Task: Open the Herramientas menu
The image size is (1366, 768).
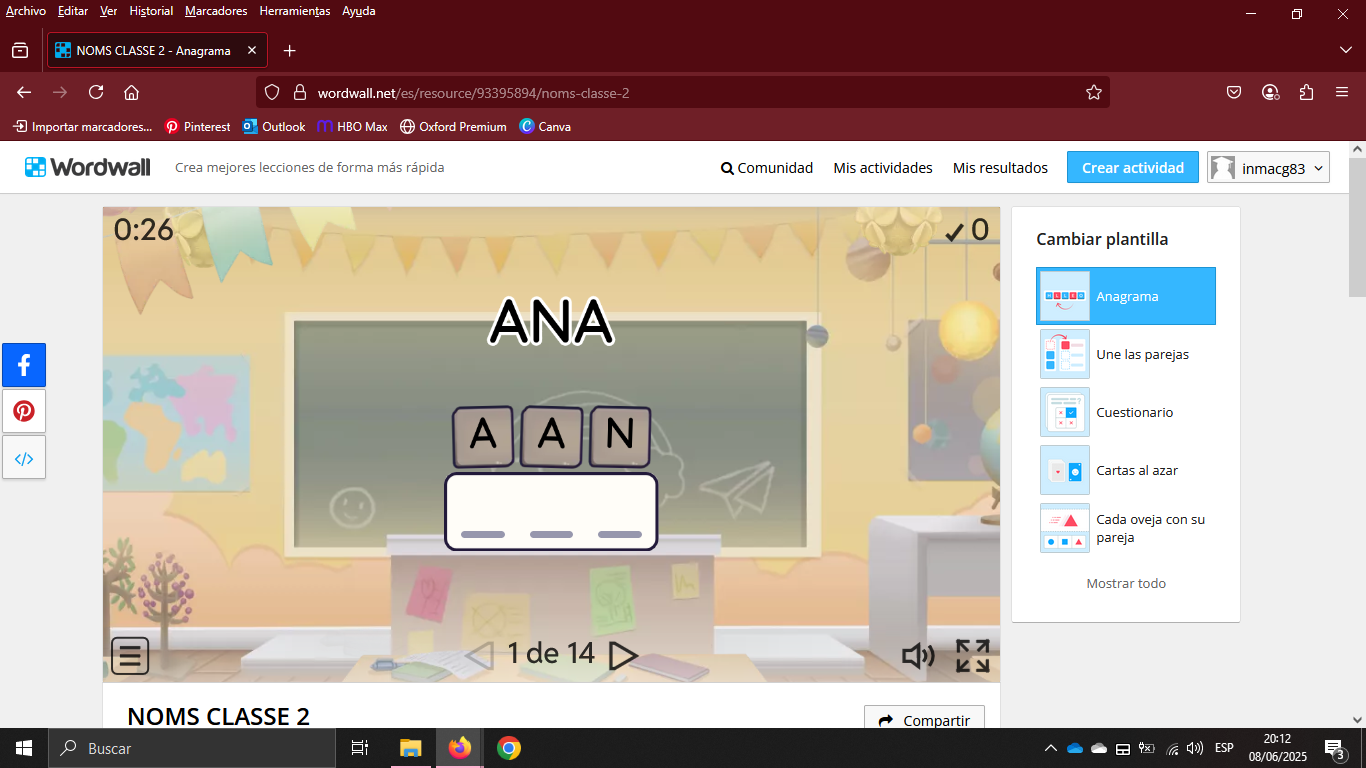Action: click(294, 11)
